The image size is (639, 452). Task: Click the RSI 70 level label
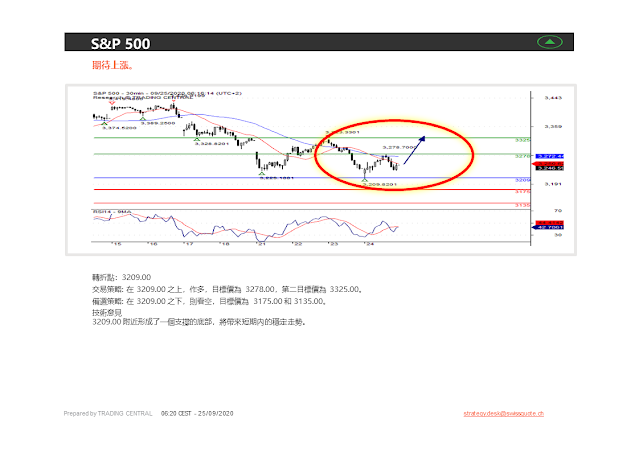coord(558,211)
